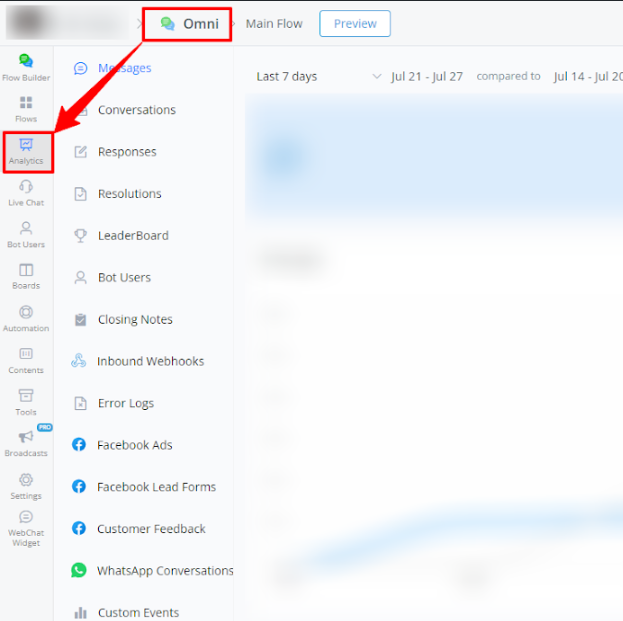Open the Boards sidebar icon

tap(26, 276)
